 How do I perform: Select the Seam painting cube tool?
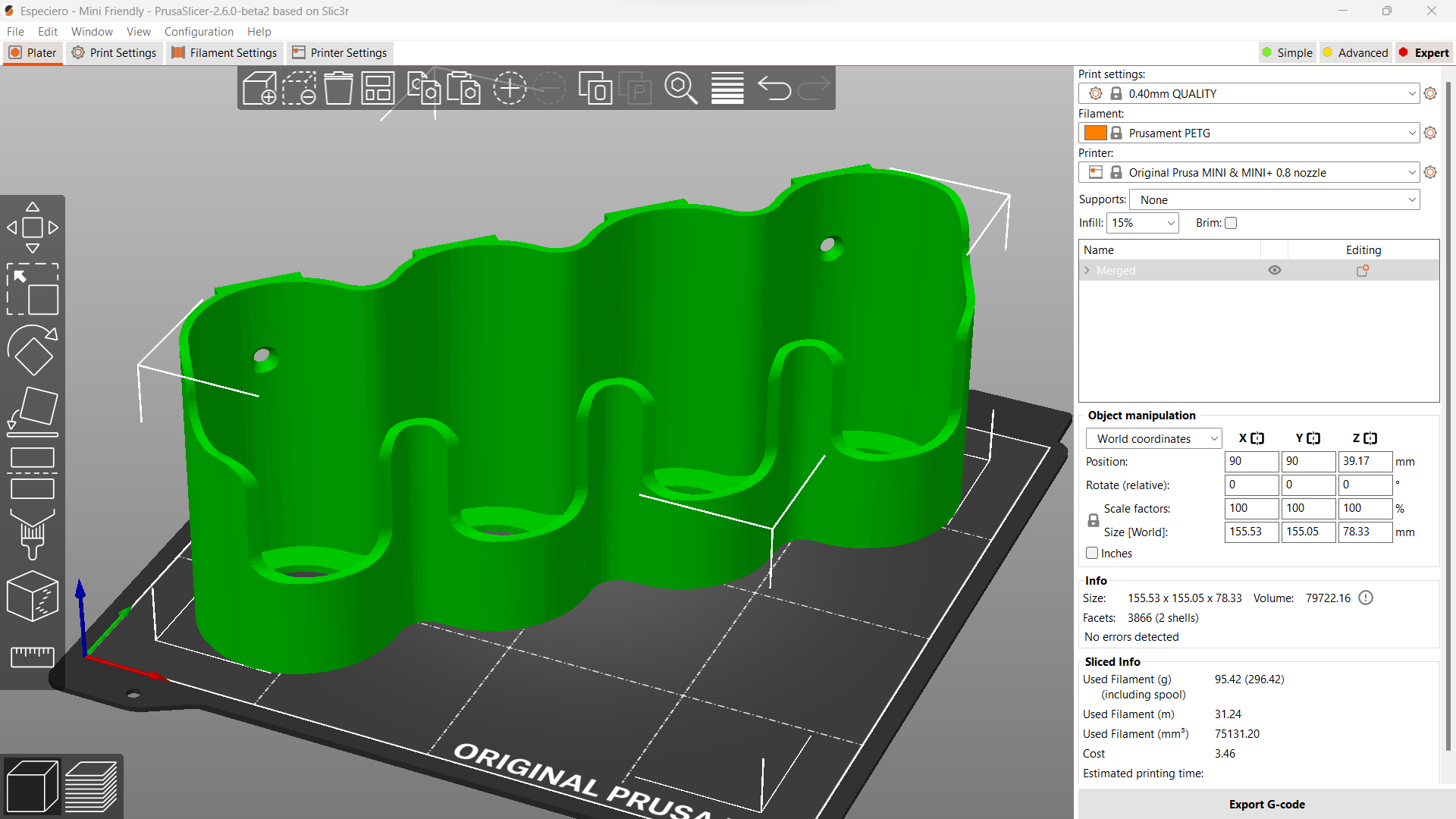coord(33,596)
